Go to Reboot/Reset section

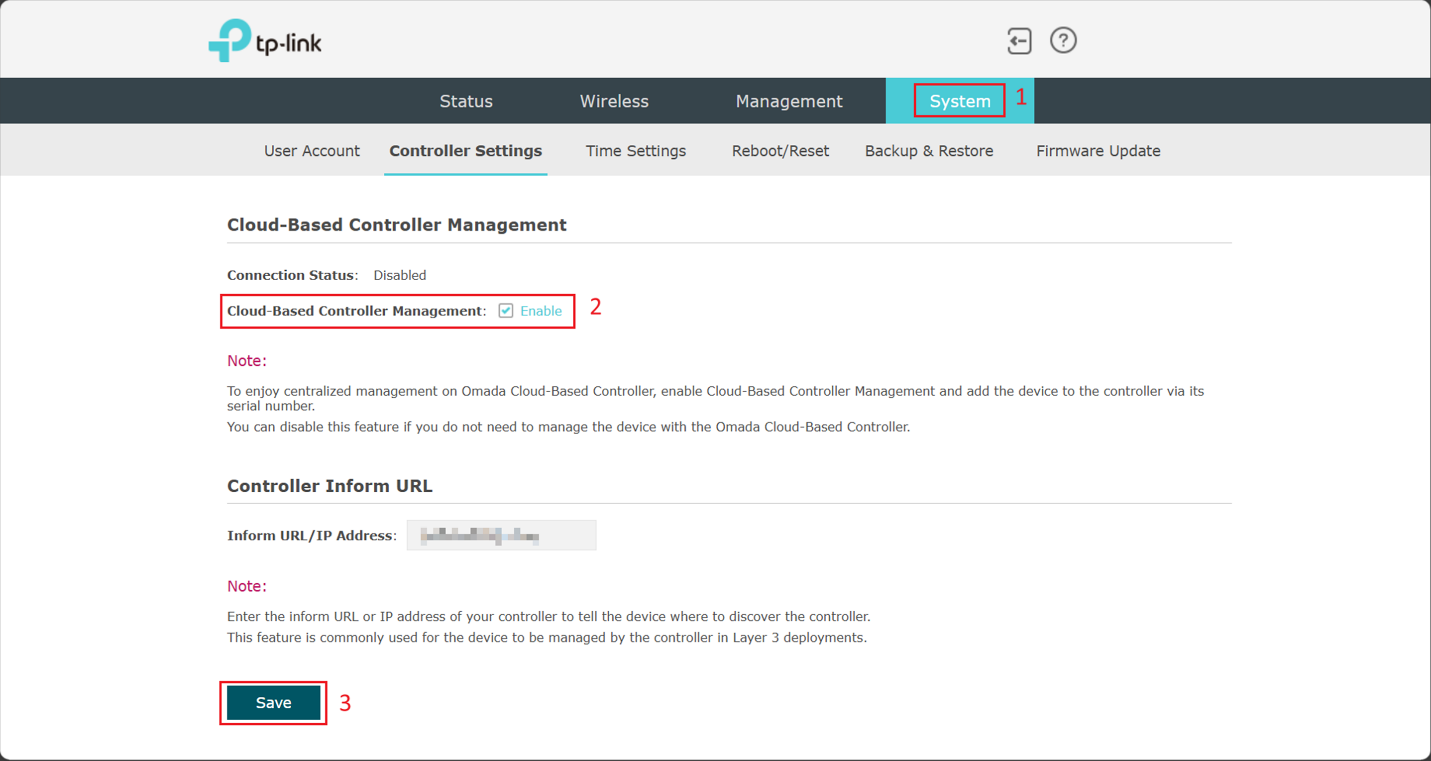(x=780, y=151)
